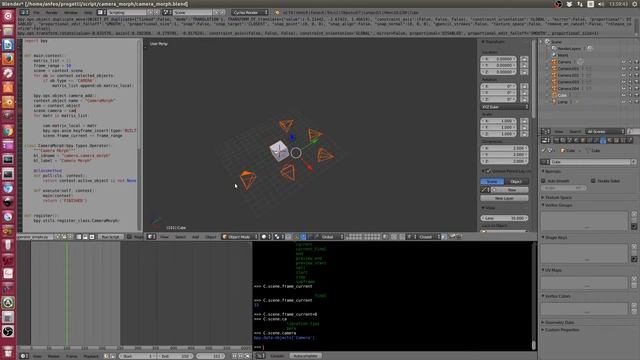Toggle syntax highlighting in text editor
The image size is (640, 360).
click(91, 236)
